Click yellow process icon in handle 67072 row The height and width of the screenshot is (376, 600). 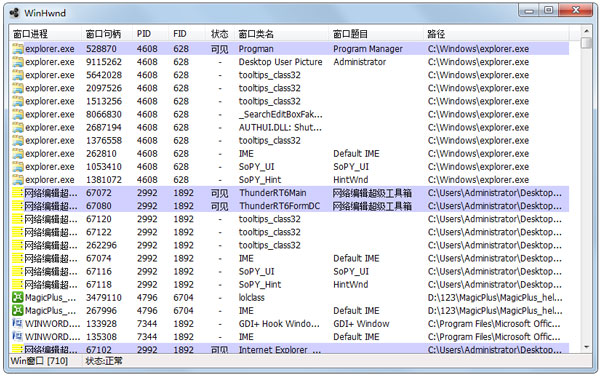pos(18,193)
